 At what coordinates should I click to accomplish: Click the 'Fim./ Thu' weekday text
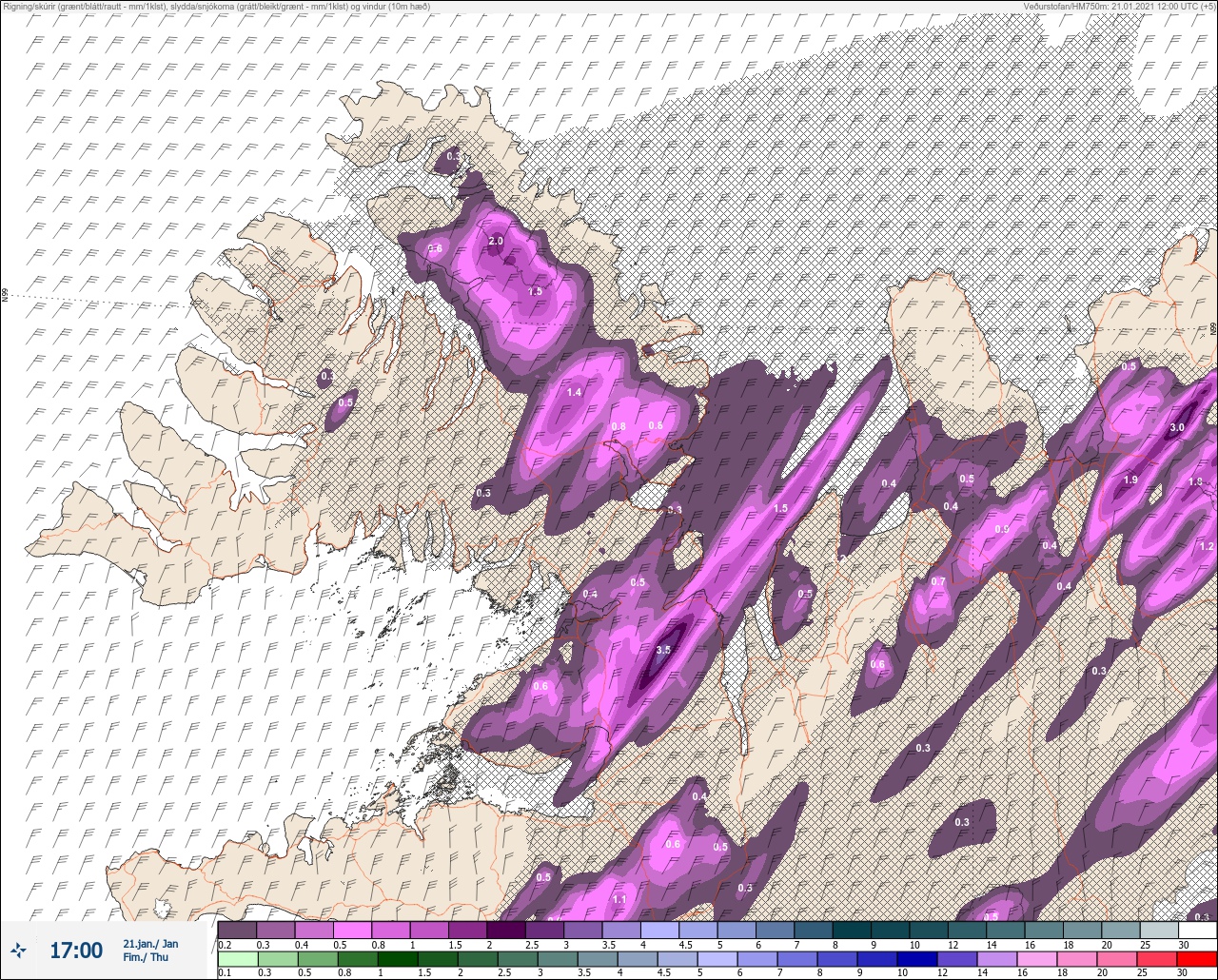tap(146, 957)
